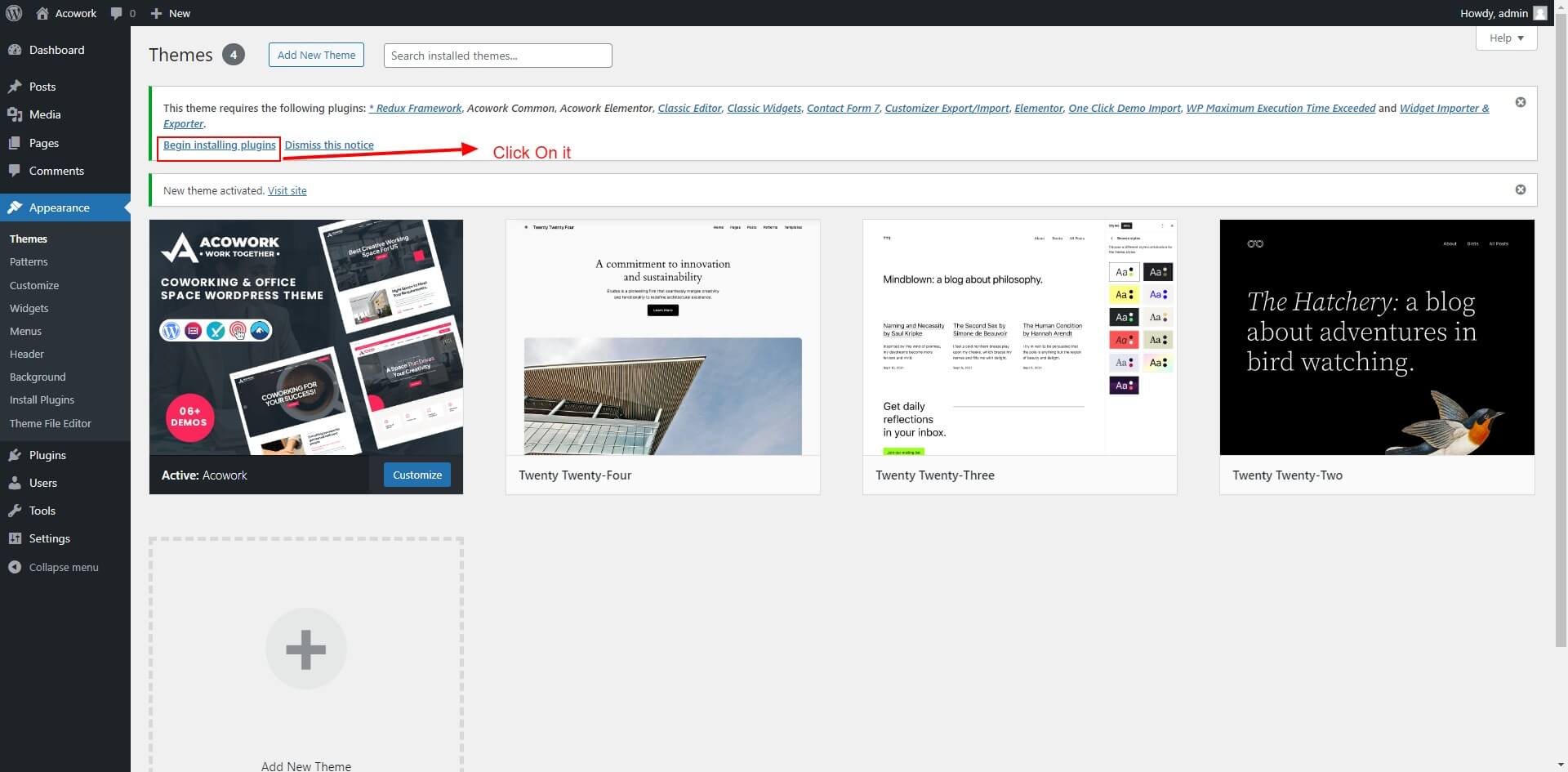Open Themes submenu item
1568x772 pixels.
pyautogui.click(x=29, y=239)
